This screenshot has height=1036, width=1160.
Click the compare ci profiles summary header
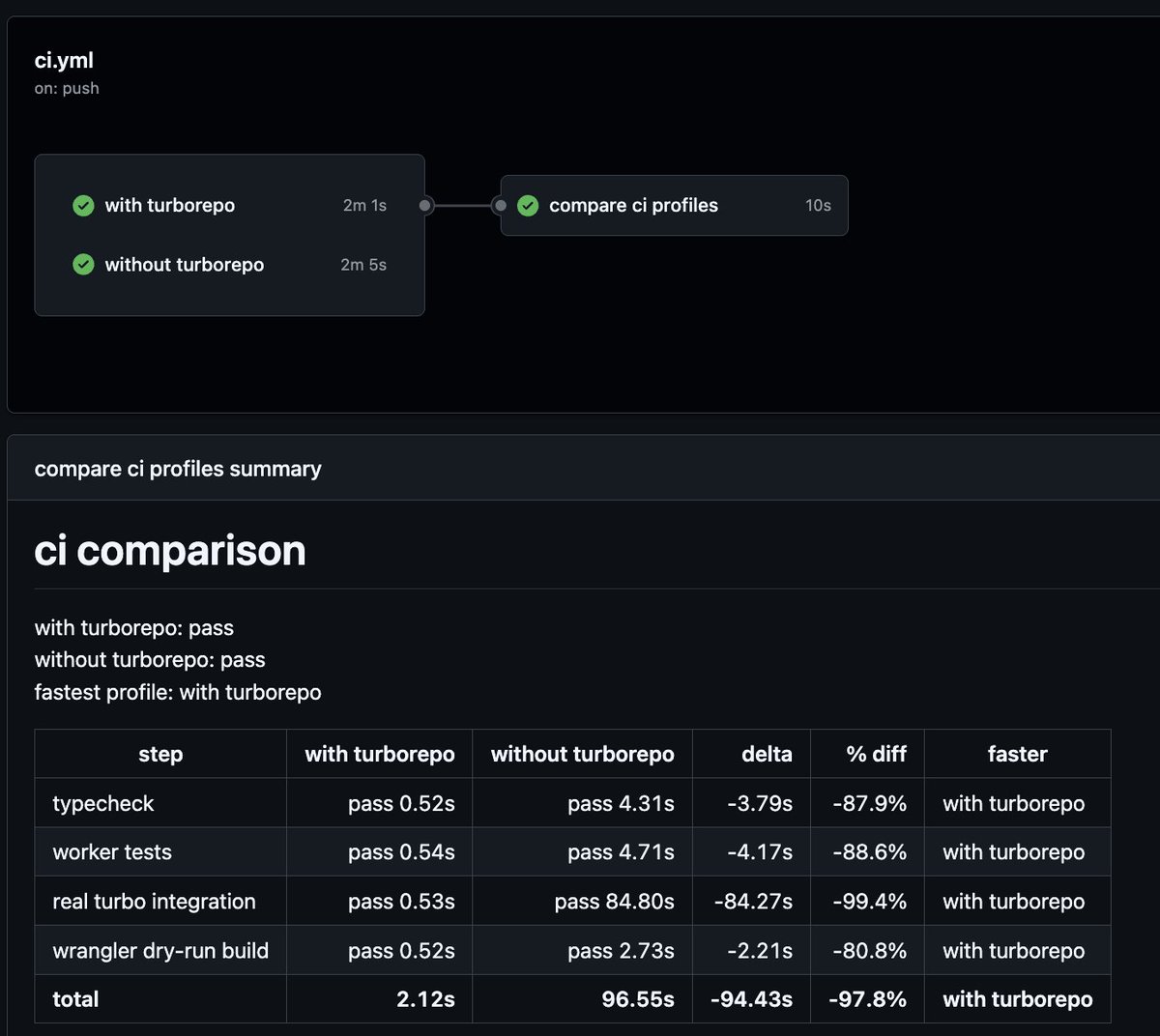tap(178, 469)
